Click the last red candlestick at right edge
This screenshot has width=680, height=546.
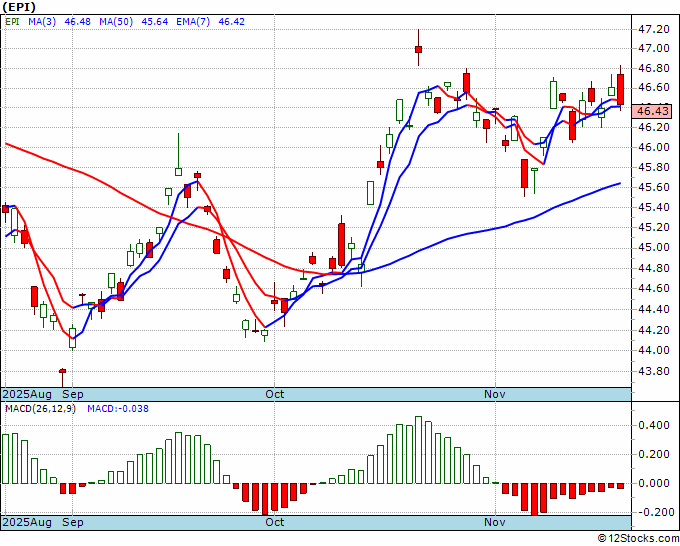pyautogui.click(x=621, y=89)
